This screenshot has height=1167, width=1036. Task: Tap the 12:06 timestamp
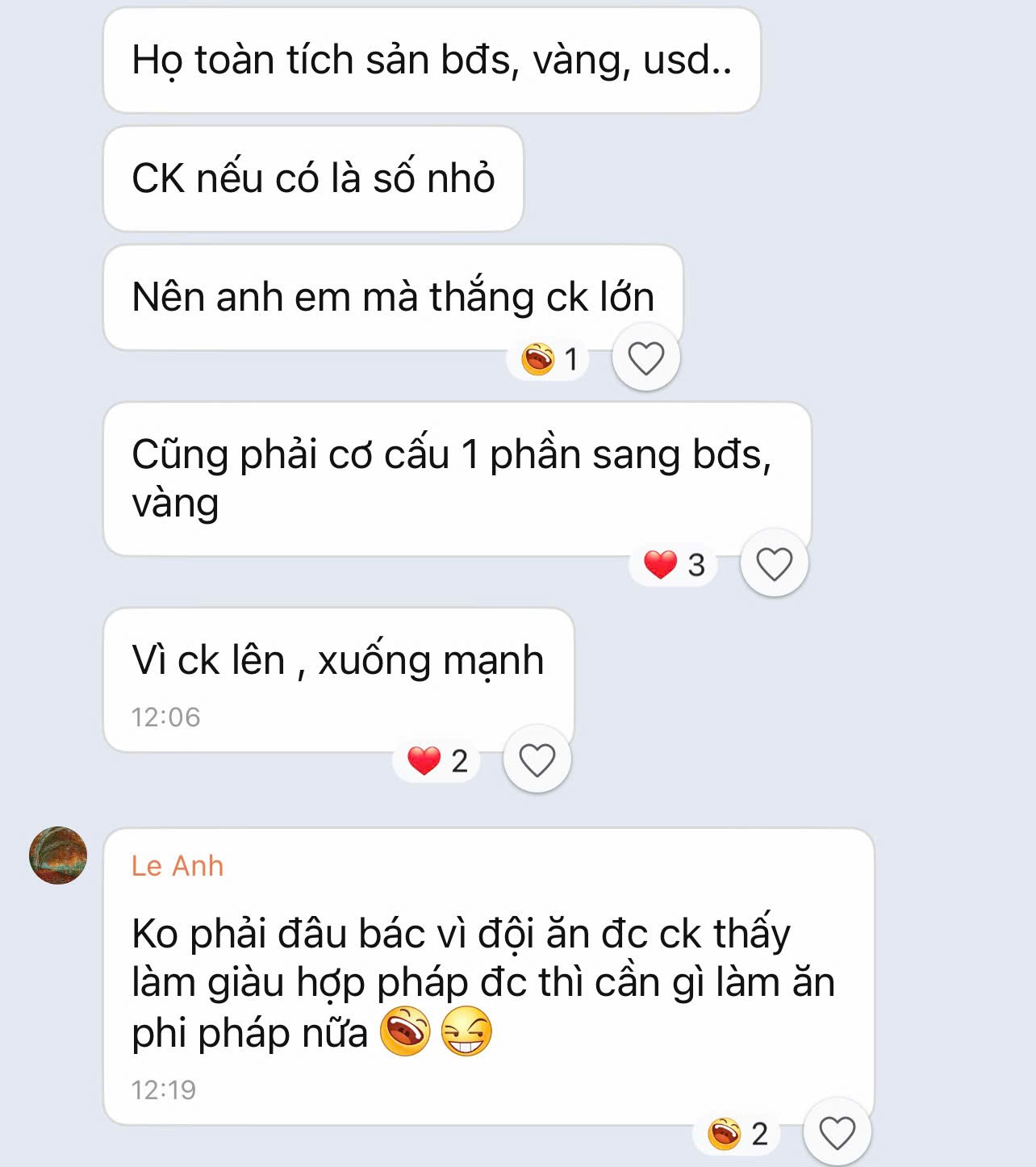[x=165, y=717]
